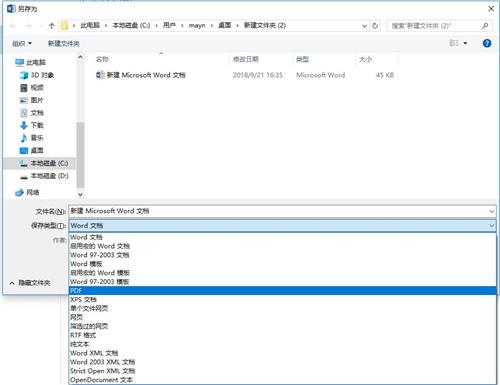Click mayn in the address breadcrumb

pyautogui.click(x=197, y=25)
